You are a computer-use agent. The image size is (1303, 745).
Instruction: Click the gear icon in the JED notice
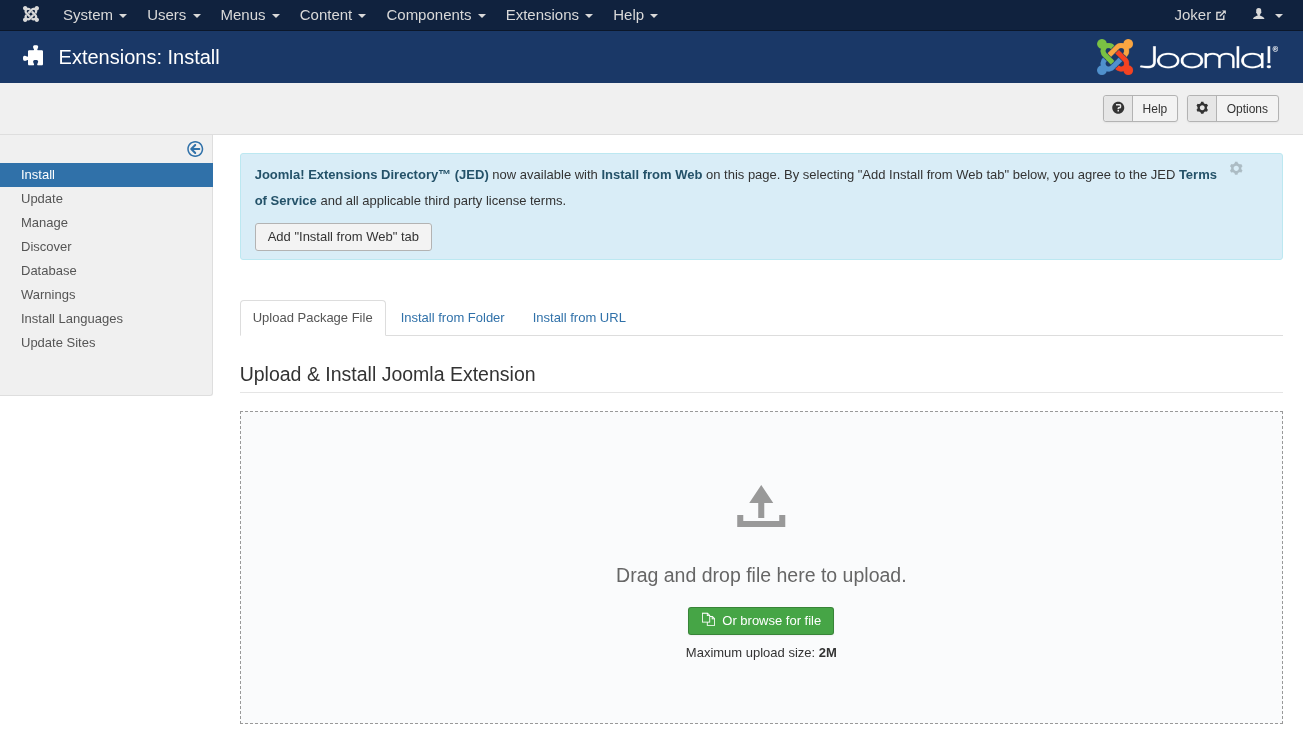pyautogui.click(x=1236, y=168)
